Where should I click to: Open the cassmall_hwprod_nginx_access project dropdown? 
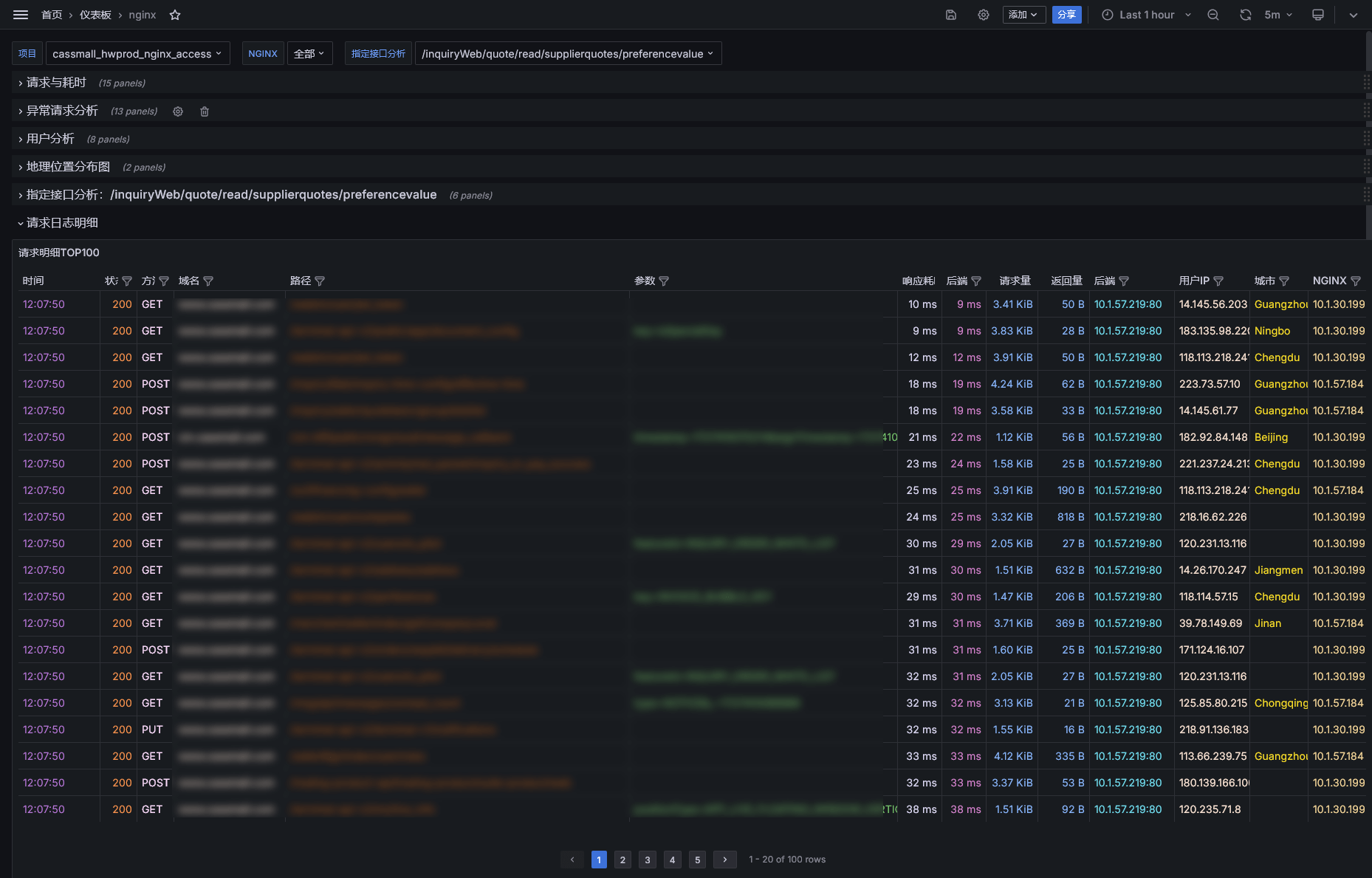coord(137,54)
